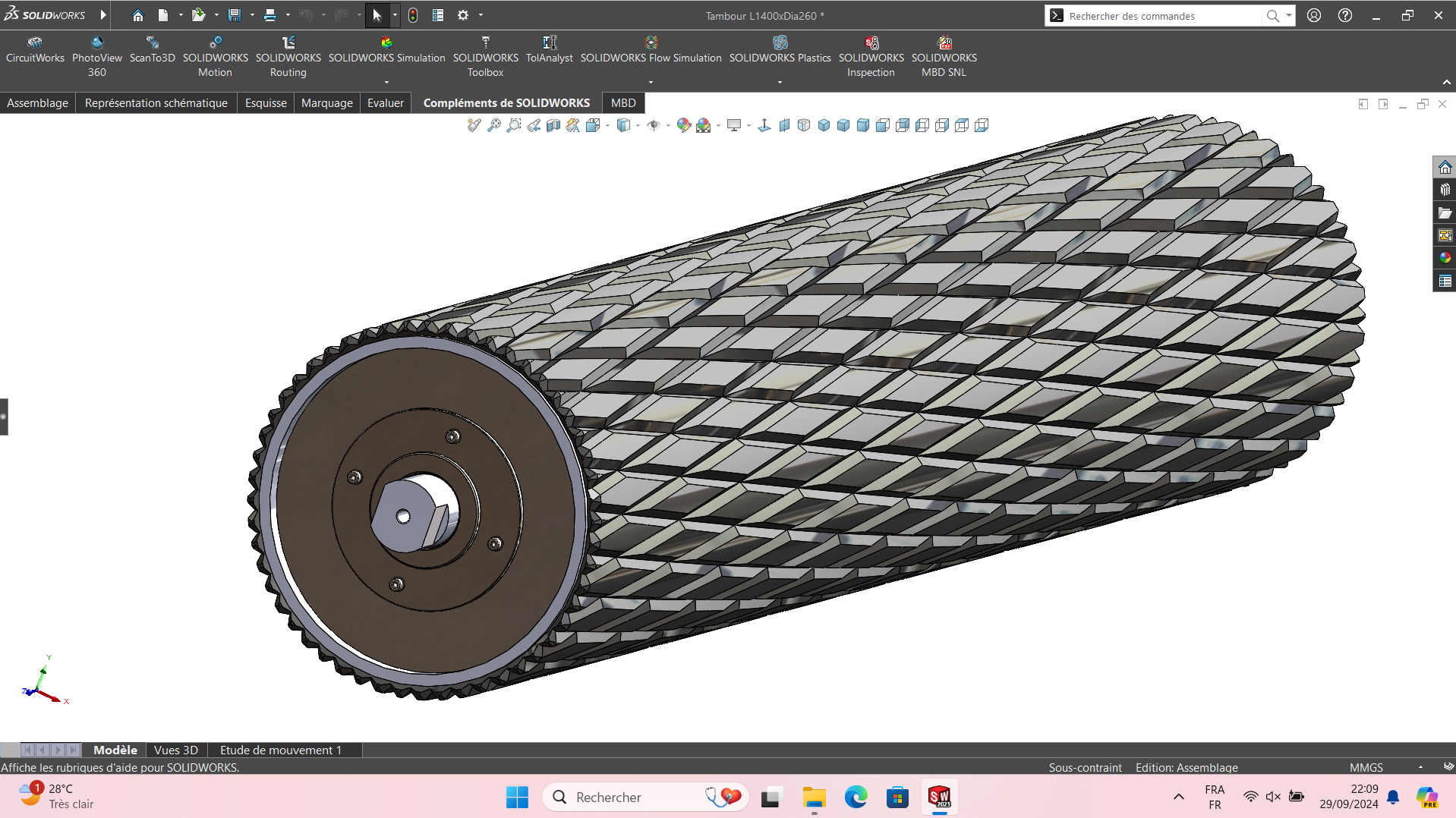
Task: Toggle the SOLIDWORKS Motion add-in
Action: click(216, 57)
